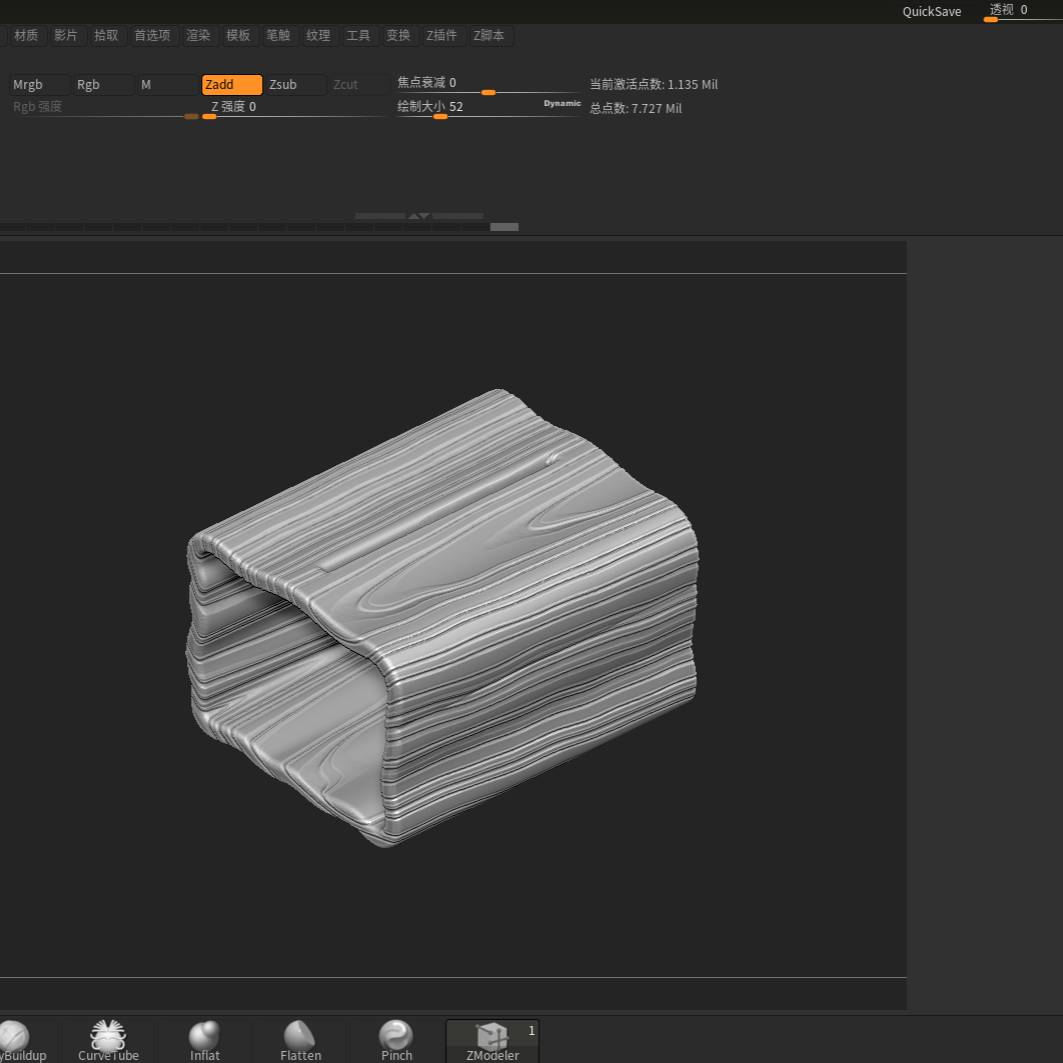1063x1063 pixels.
Task: Click the QuickSave button
Action: coord(931,12)
